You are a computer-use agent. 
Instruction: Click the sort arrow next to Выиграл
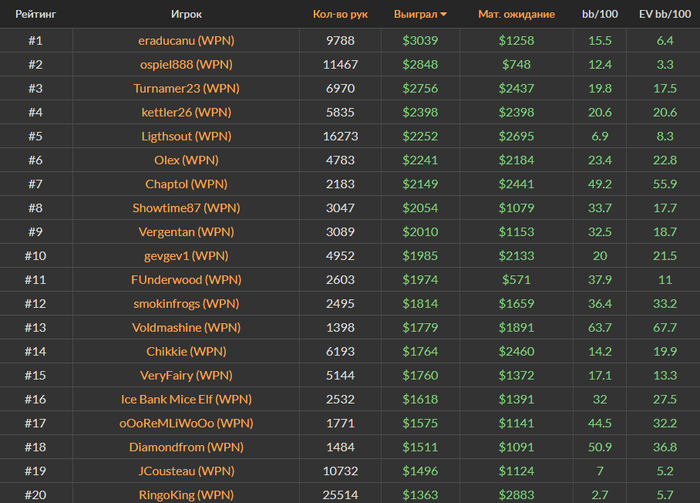pos(444,14)
